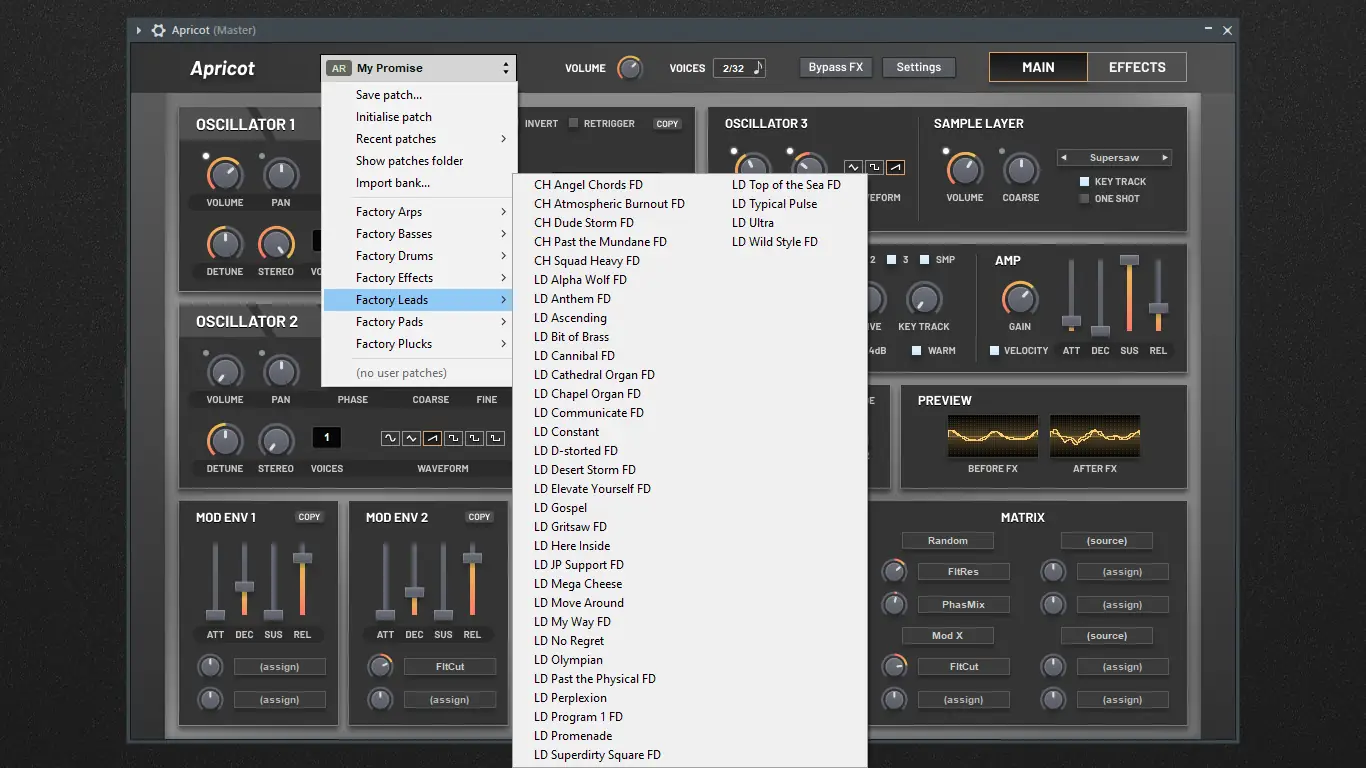This screenshot has width=1366, height=768.
Task: Click the MOD ENV 1 DEC slider handle
Action: tap(244, 586)
